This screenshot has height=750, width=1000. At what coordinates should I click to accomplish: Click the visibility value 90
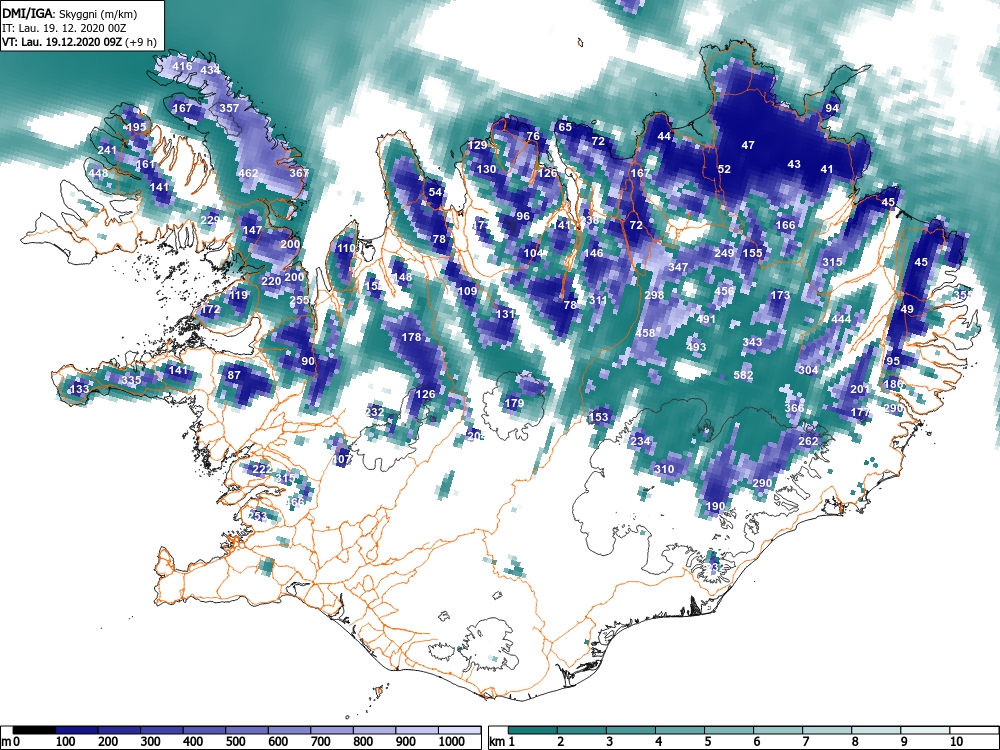tap(308, 361)
